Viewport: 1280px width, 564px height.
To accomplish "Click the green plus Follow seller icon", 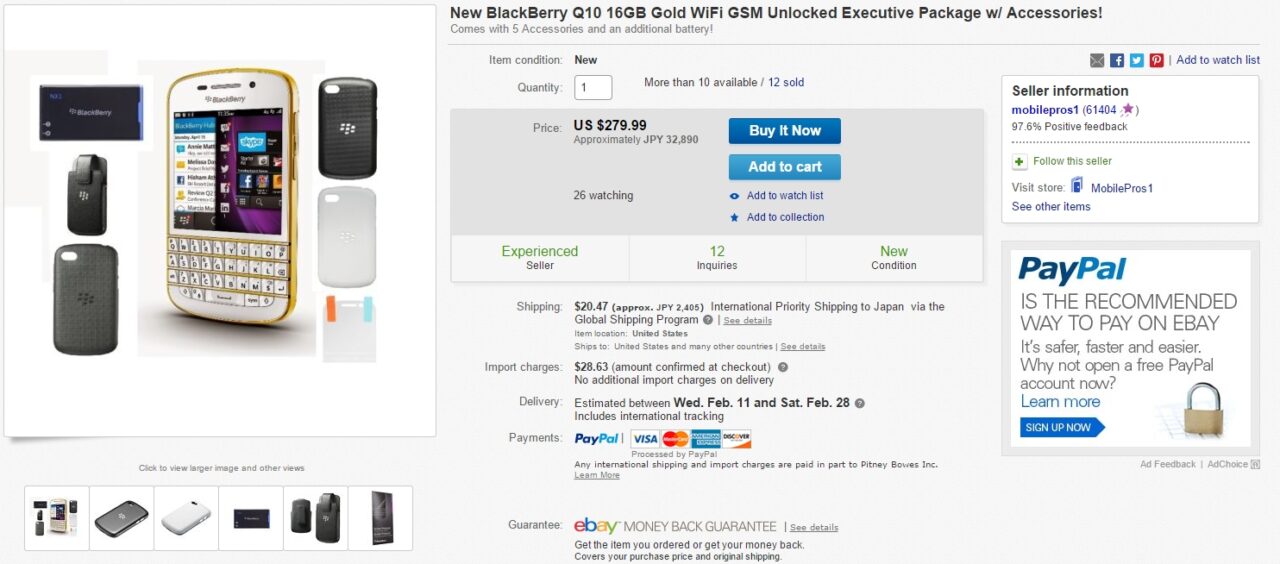I will coord(1019,162).
